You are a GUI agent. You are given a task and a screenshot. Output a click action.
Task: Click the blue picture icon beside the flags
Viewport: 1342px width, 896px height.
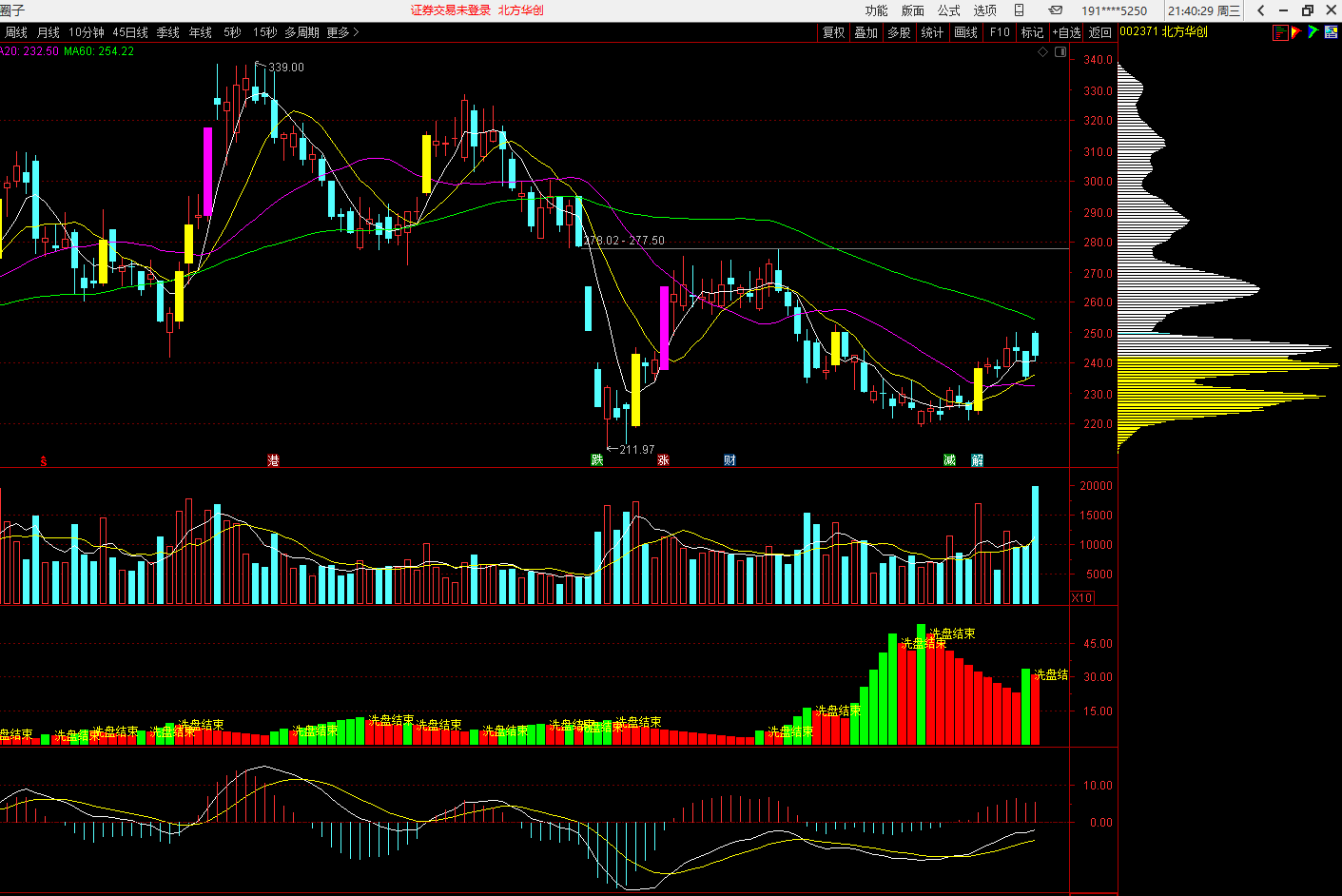click(1332, 32)
